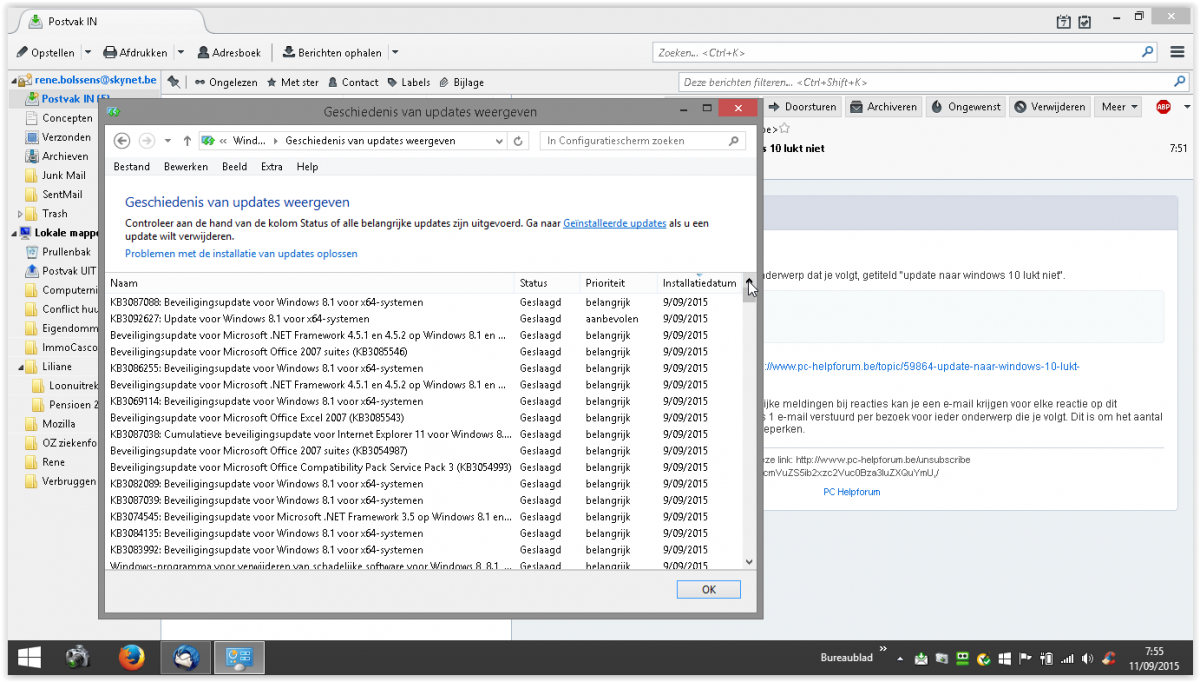Click the Up arrow in update history window
The height and width of the screenshot is (682, 1200).
click(x=187, y=141)
